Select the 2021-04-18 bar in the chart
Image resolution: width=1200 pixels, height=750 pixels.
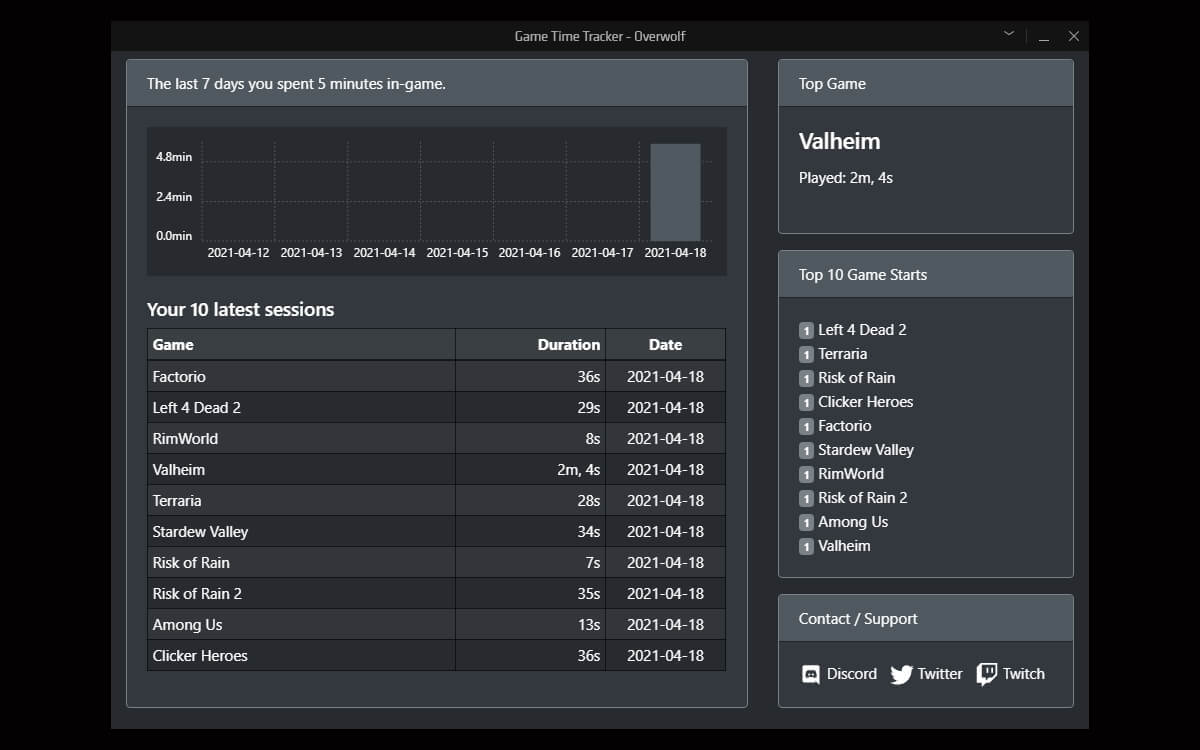(675, 192)
